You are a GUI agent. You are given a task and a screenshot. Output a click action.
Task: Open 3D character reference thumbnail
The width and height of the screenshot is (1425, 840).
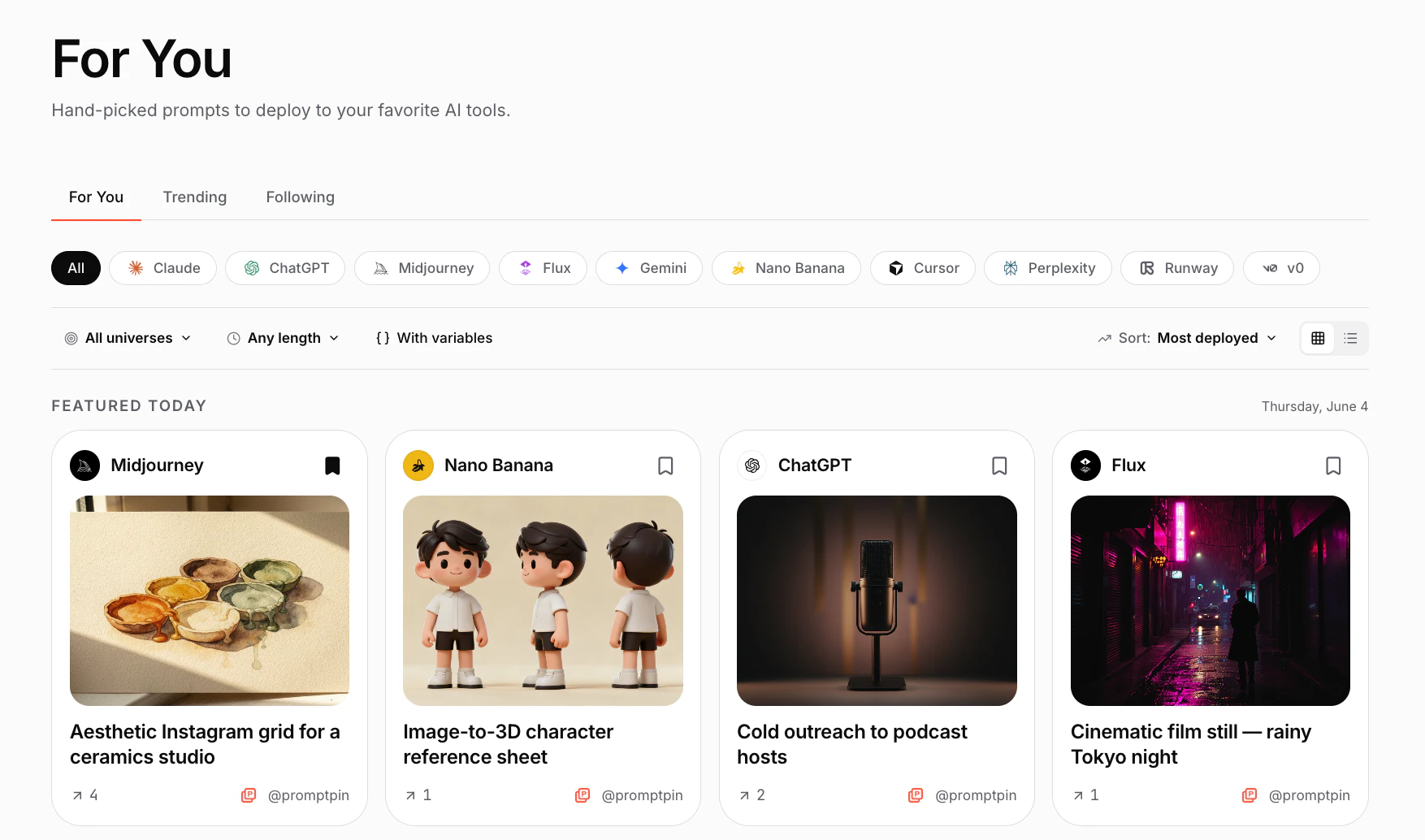tap(543, 600)
